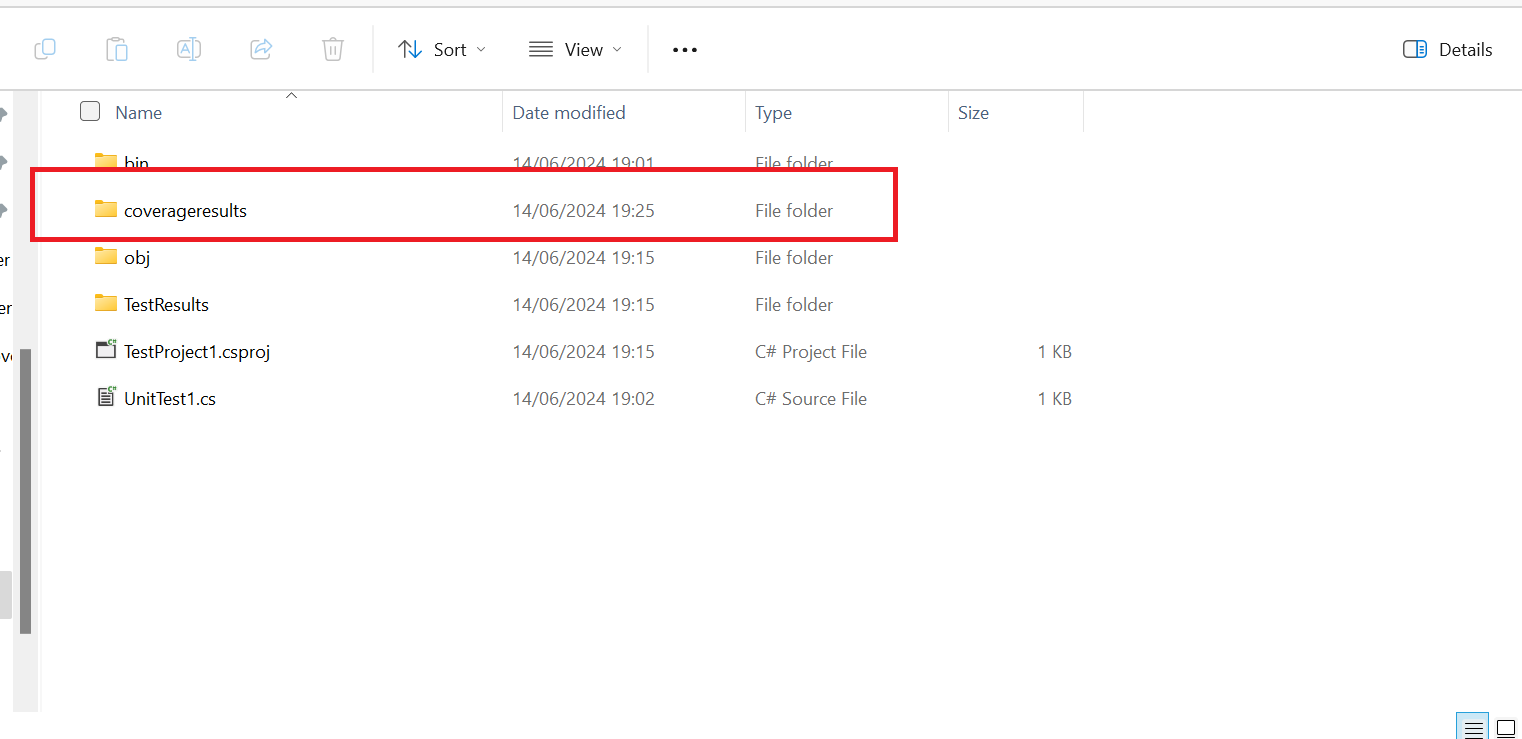
Task: Open the See more ellipsis menu
Action: pos(685,49)
